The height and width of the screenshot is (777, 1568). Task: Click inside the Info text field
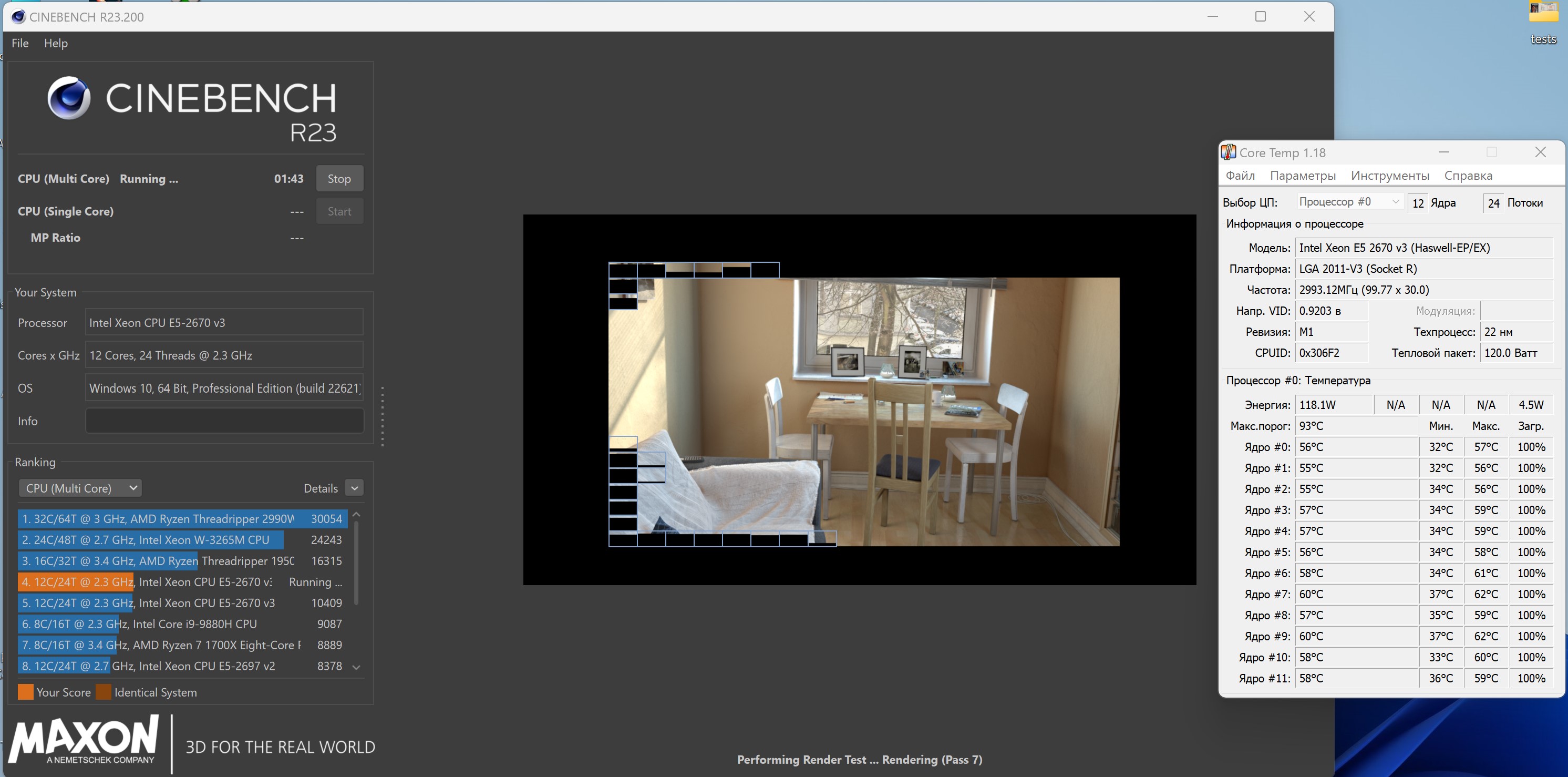point(224,421)
